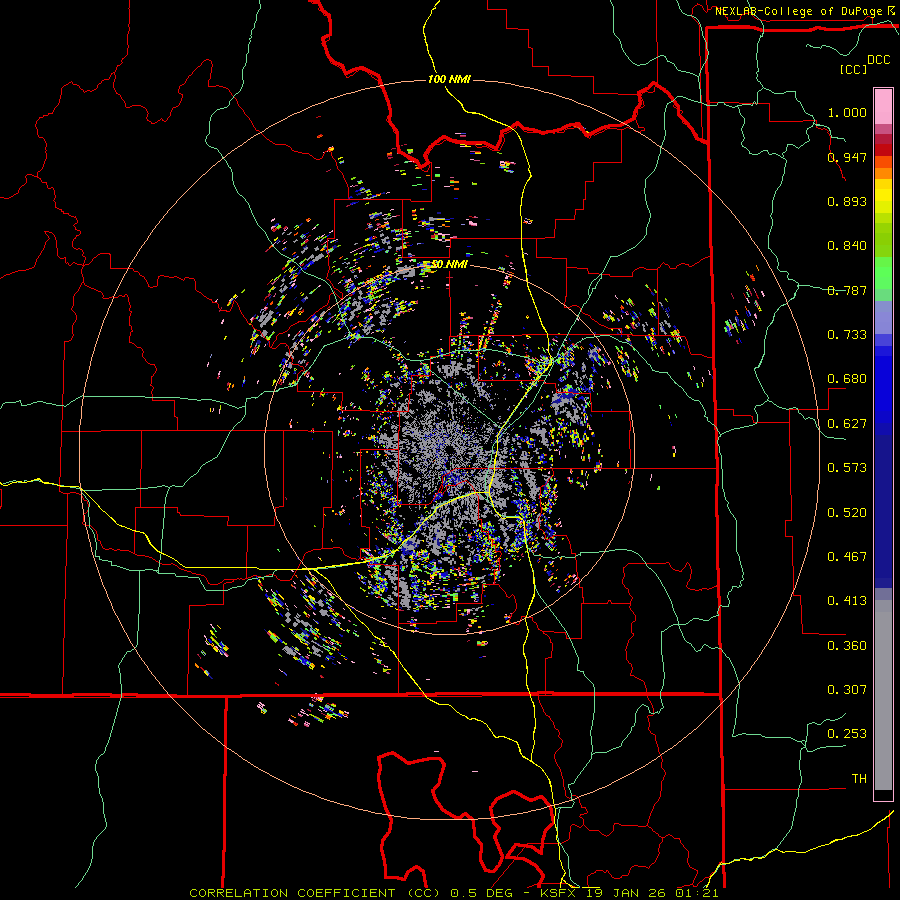The width and height of the screenshot is (900, 900).
Task: Click the 100 NMI range ring label
Action: (x=449, y=79)
